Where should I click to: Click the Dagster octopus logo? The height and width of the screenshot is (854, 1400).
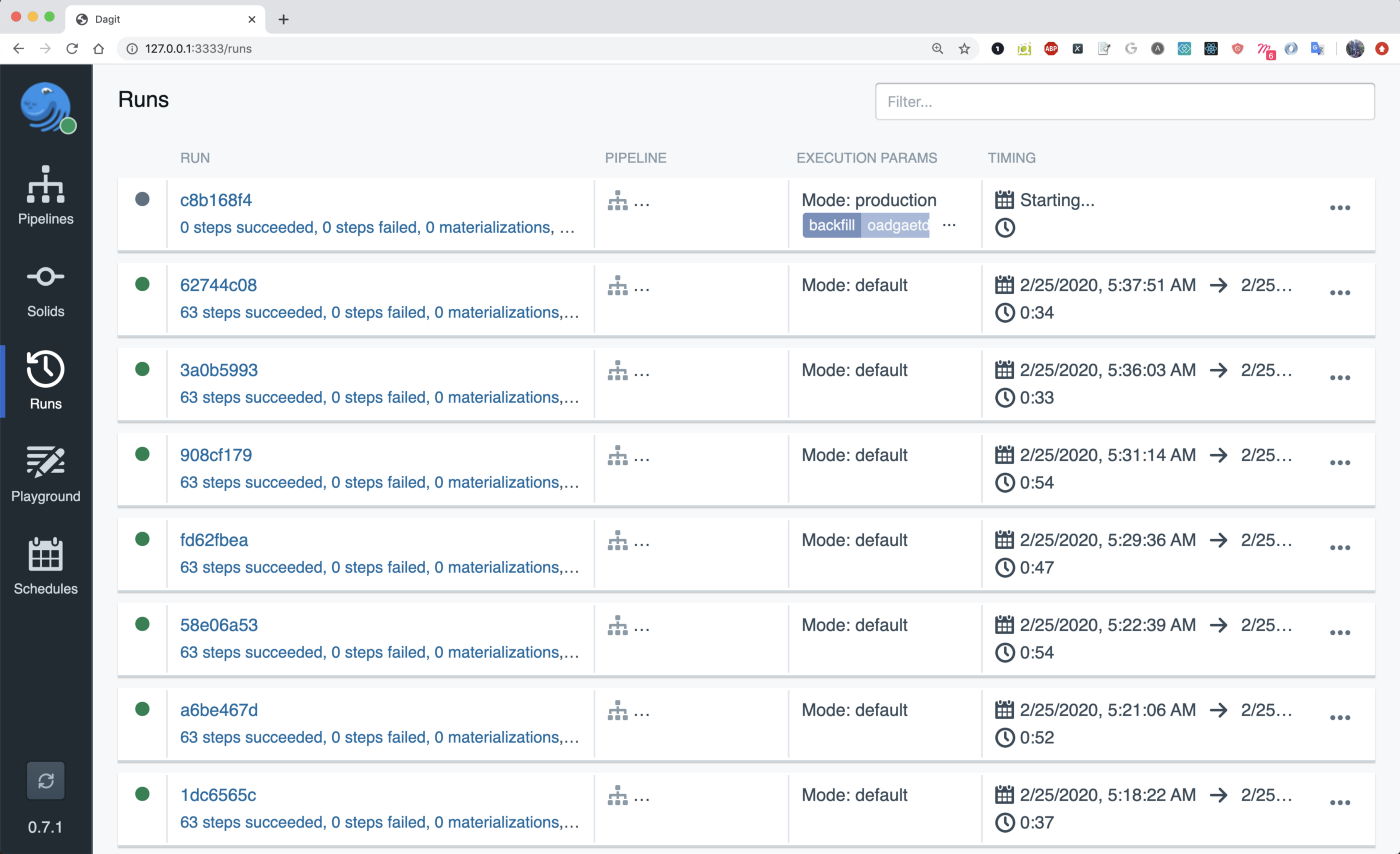[x=46, y=106]
